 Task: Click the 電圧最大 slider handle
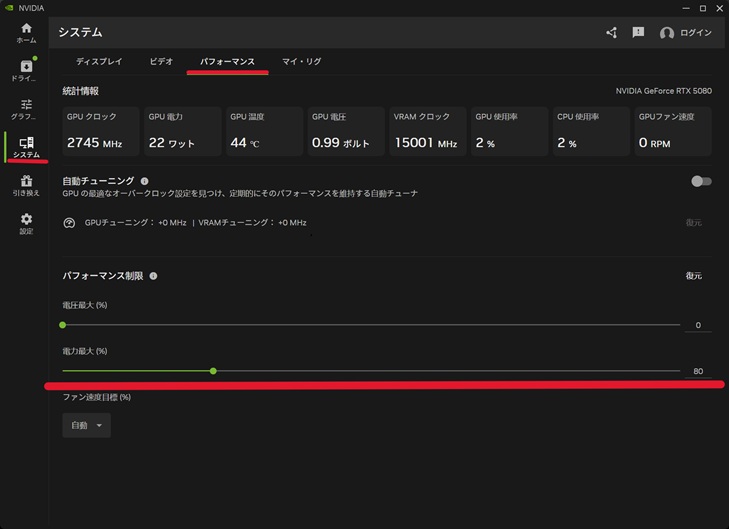[63, 325]
